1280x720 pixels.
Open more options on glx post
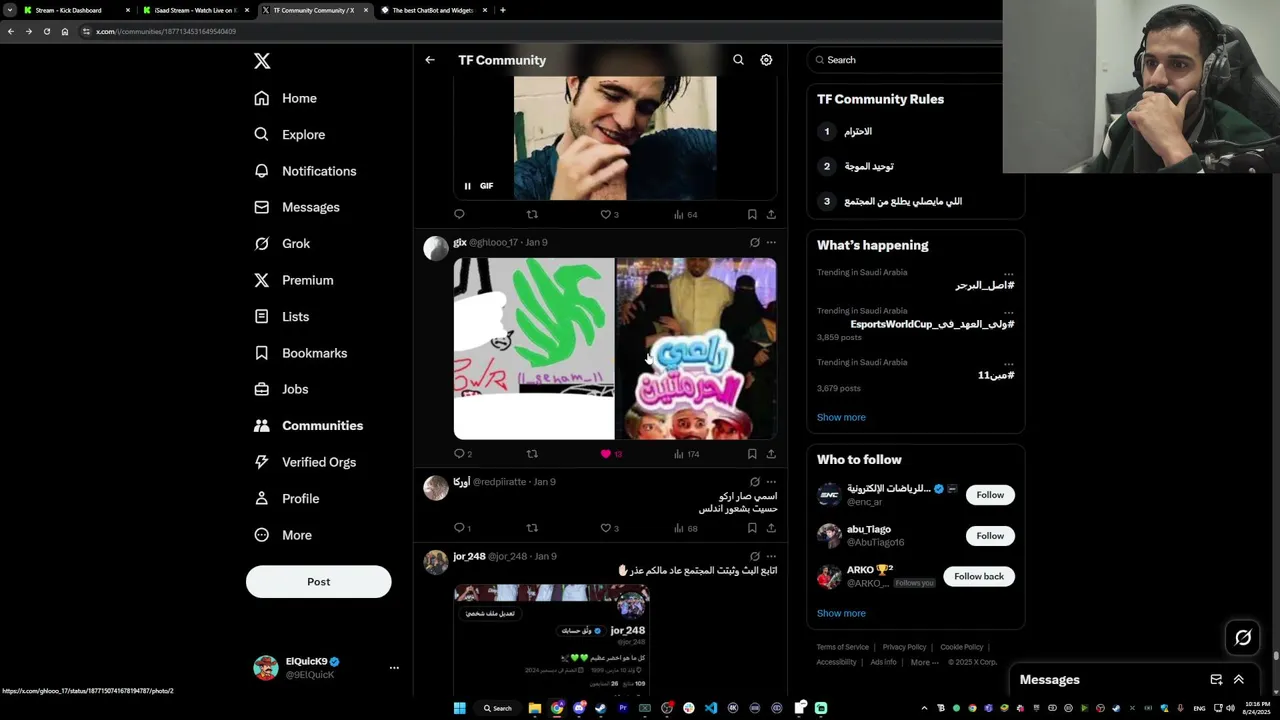click(x=771, y=242)
